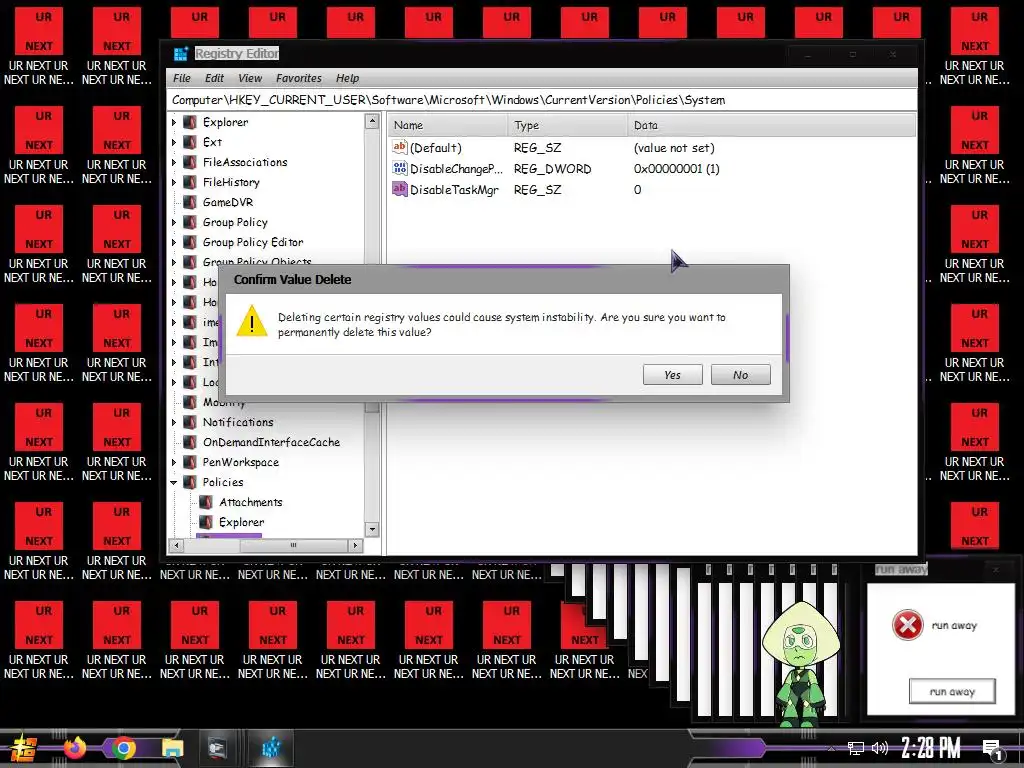
Task: Select the PenWorkspace folder icon
Action: point(190,462)
